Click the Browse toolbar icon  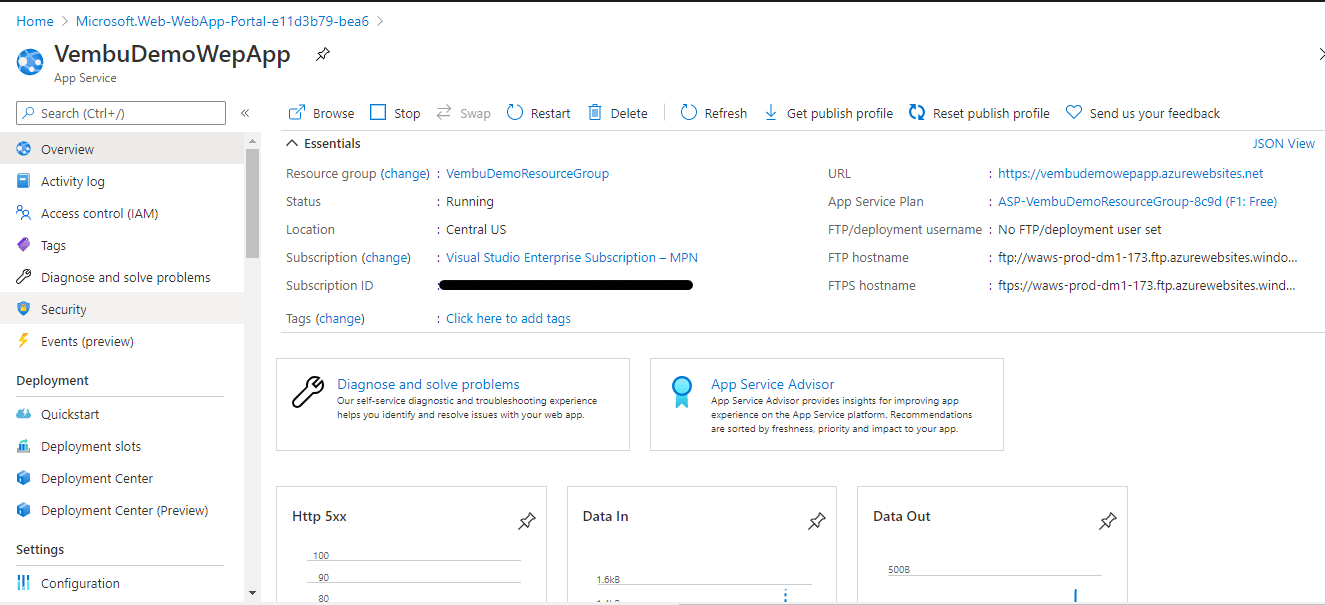tap(297, 113)
